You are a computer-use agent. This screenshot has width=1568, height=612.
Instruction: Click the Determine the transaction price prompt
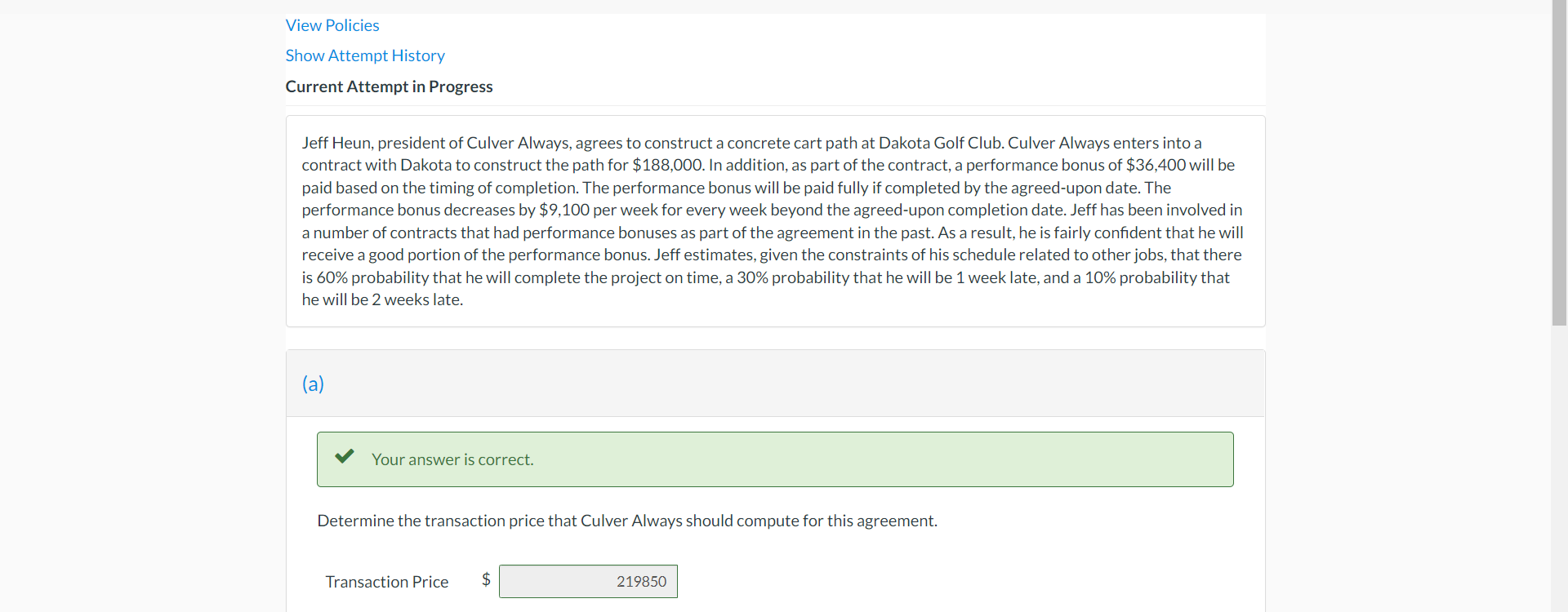point(626,521)
